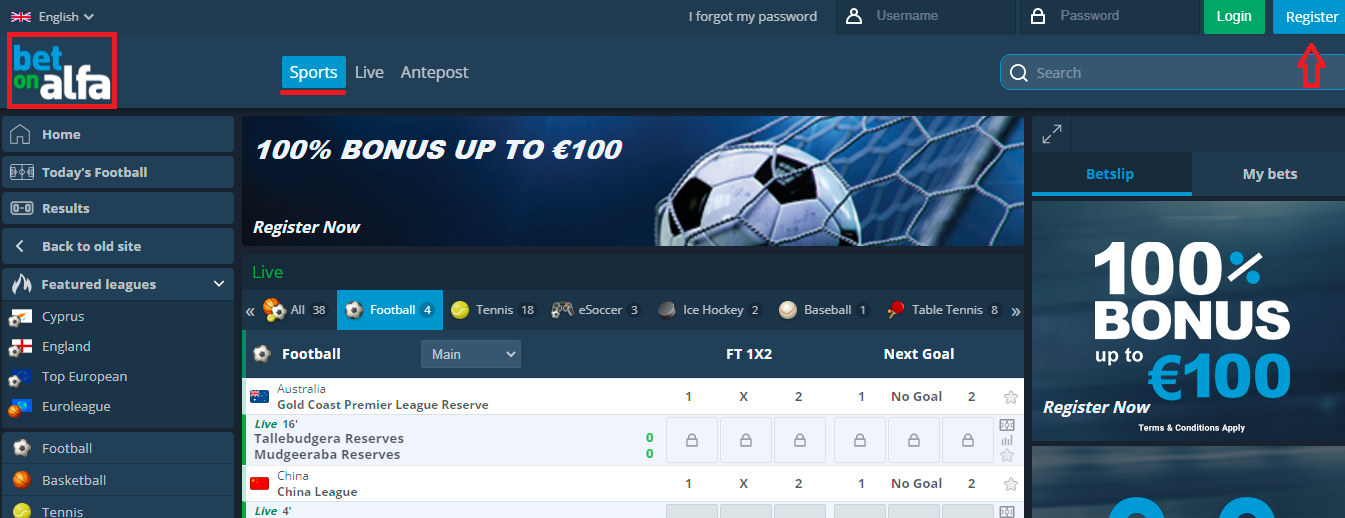Open the Live menu item
This screenshot has height=518, width=1345.
[x=369, y=72]
